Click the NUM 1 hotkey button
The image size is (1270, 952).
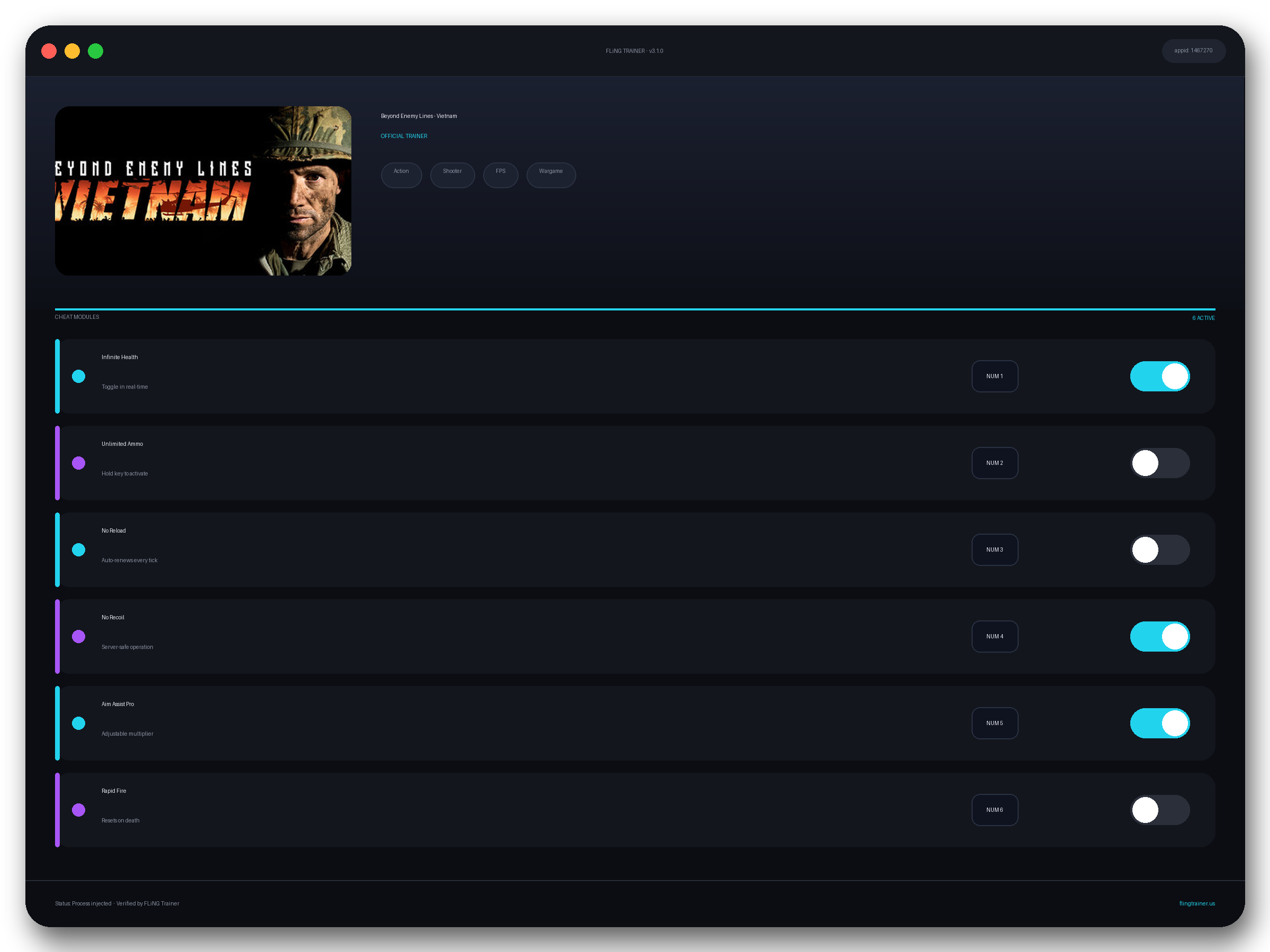pyautogui.click(x=994, y=377)
